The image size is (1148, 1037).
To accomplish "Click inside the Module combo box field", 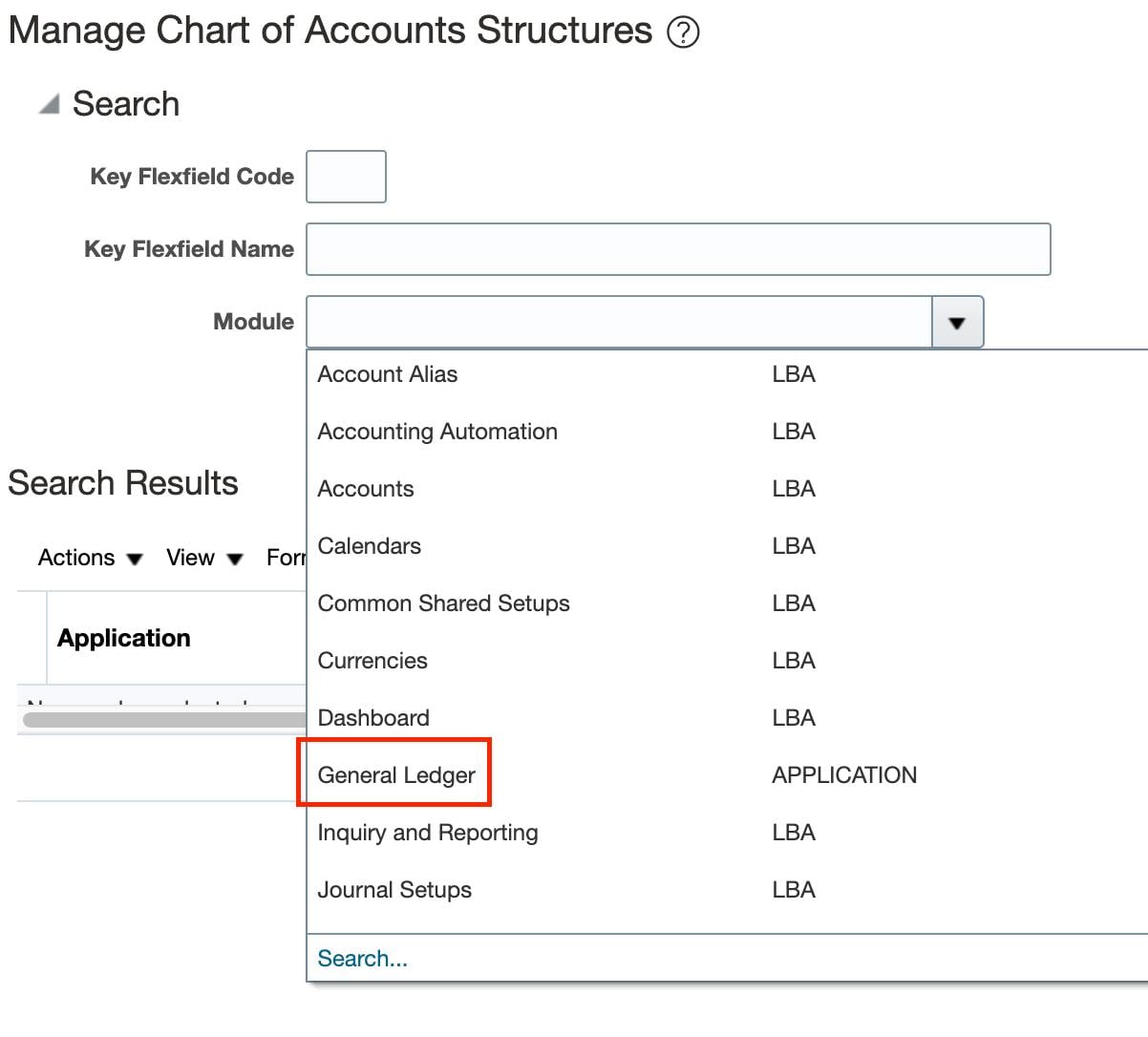I will [x=619, y=322].
